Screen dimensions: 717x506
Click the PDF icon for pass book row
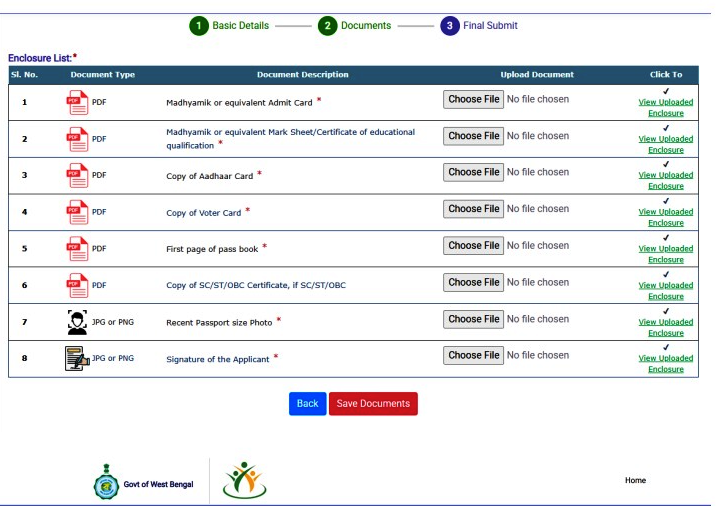pos(77,248)
